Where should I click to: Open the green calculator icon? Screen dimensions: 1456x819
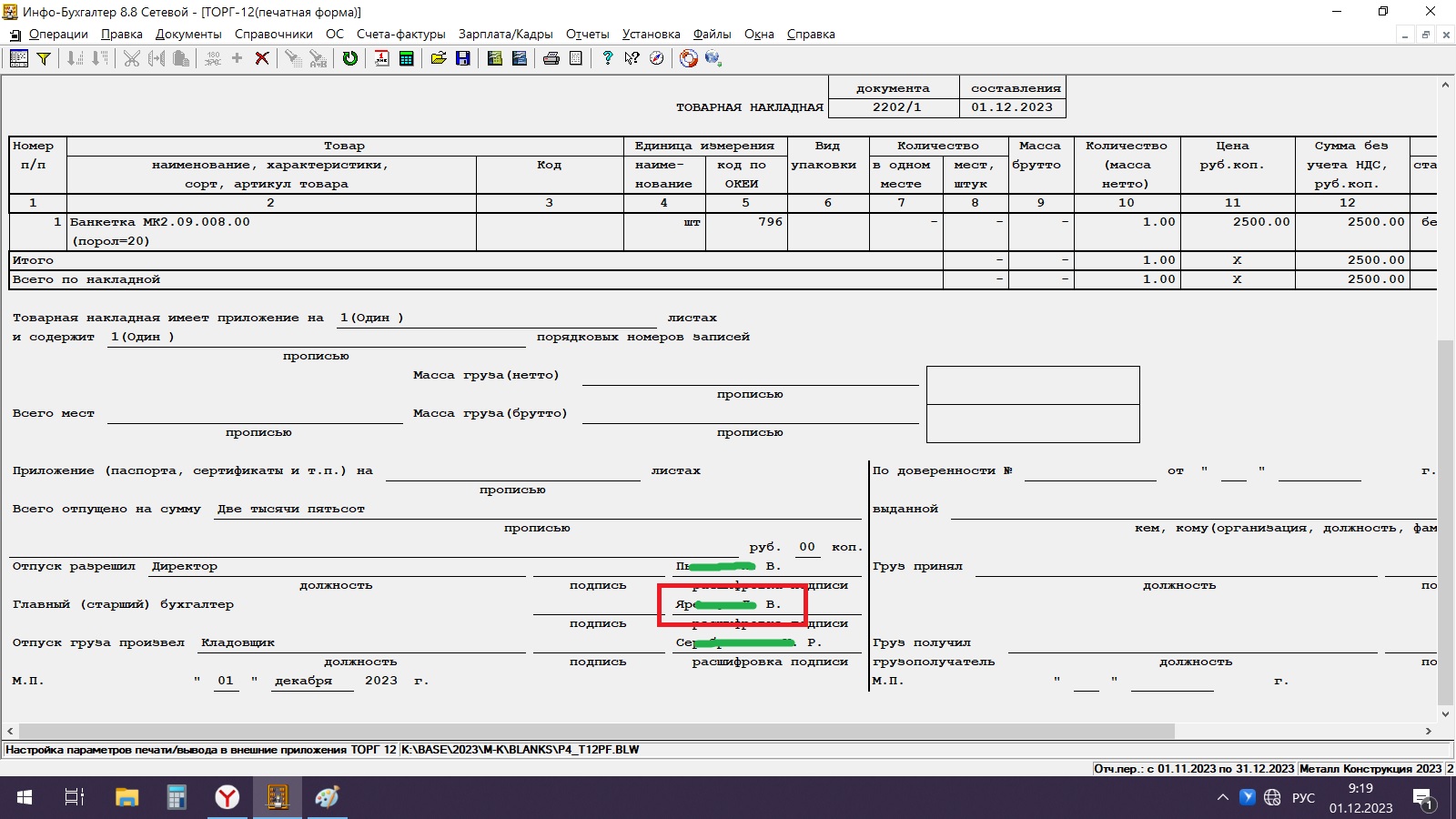pyautogui.click(x=407, y=58)
